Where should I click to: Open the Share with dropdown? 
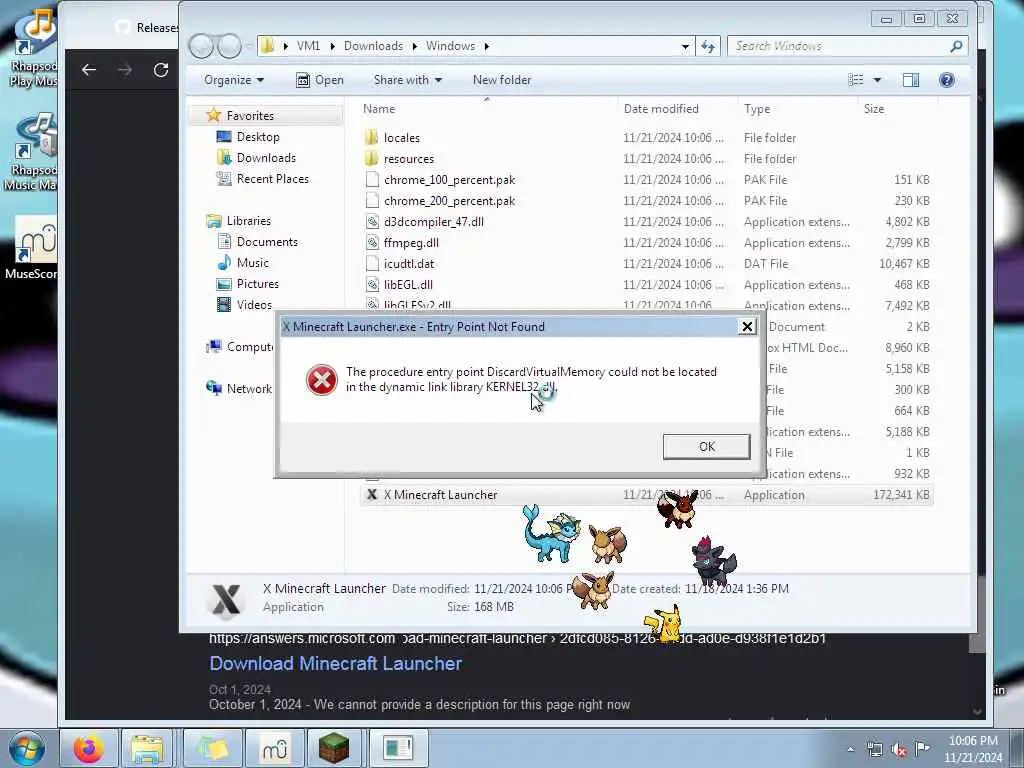coord(408,80)
